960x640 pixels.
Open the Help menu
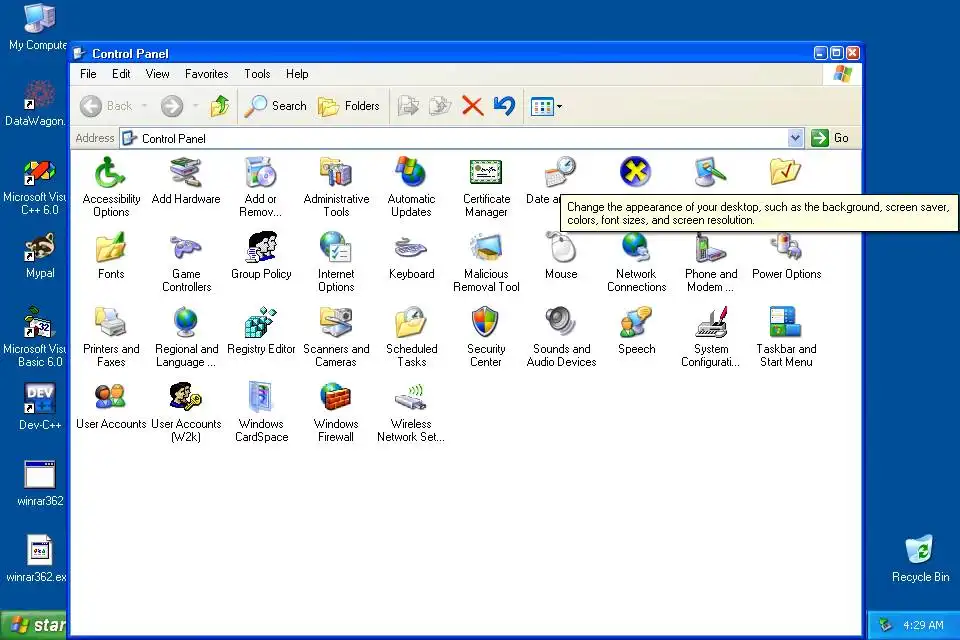[x=297, y=74]
